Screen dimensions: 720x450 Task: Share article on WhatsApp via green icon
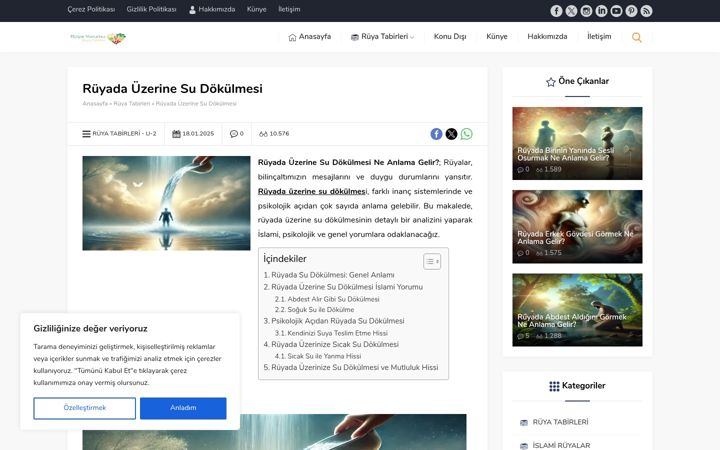[467, 134]
